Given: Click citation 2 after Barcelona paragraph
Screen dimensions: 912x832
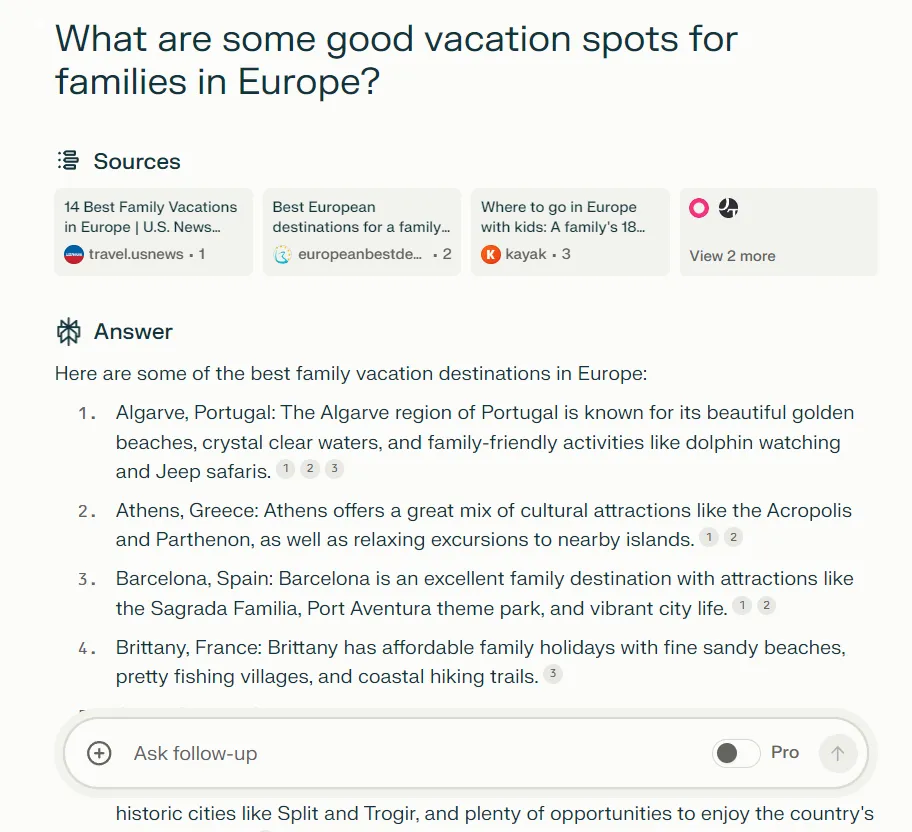Looking at the screenshot, I should (767, 606).
